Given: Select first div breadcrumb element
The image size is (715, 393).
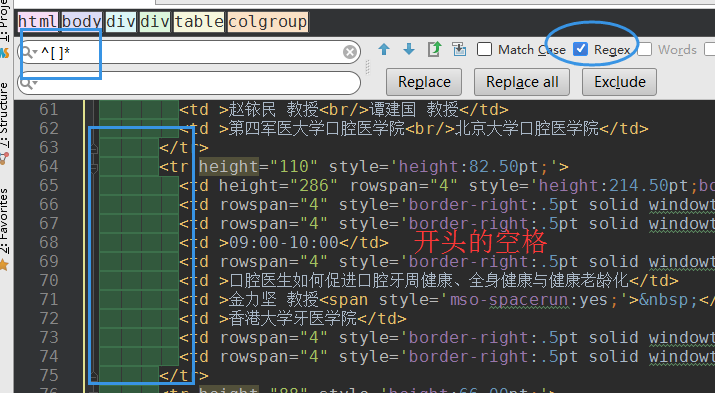Looking at the screenshot, I should pyautogui.click(x=121, y=21).
